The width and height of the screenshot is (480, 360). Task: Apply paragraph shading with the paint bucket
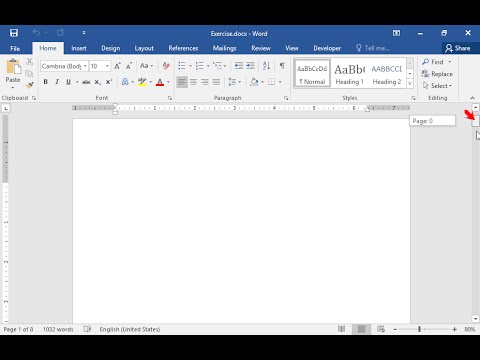point(254,82)
